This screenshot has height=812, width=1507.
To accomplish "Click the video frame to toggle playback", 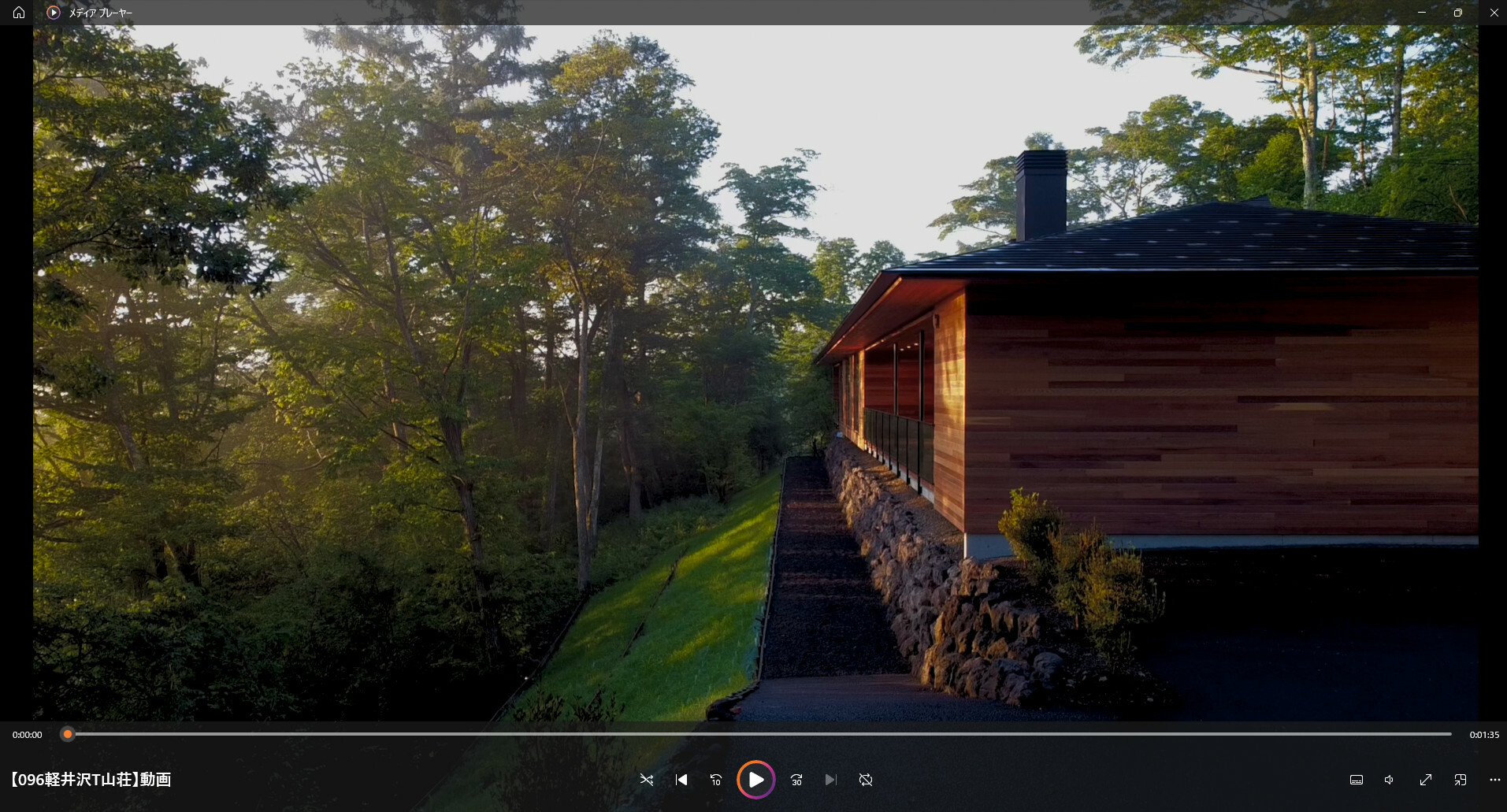I will [x=755, y=373].
